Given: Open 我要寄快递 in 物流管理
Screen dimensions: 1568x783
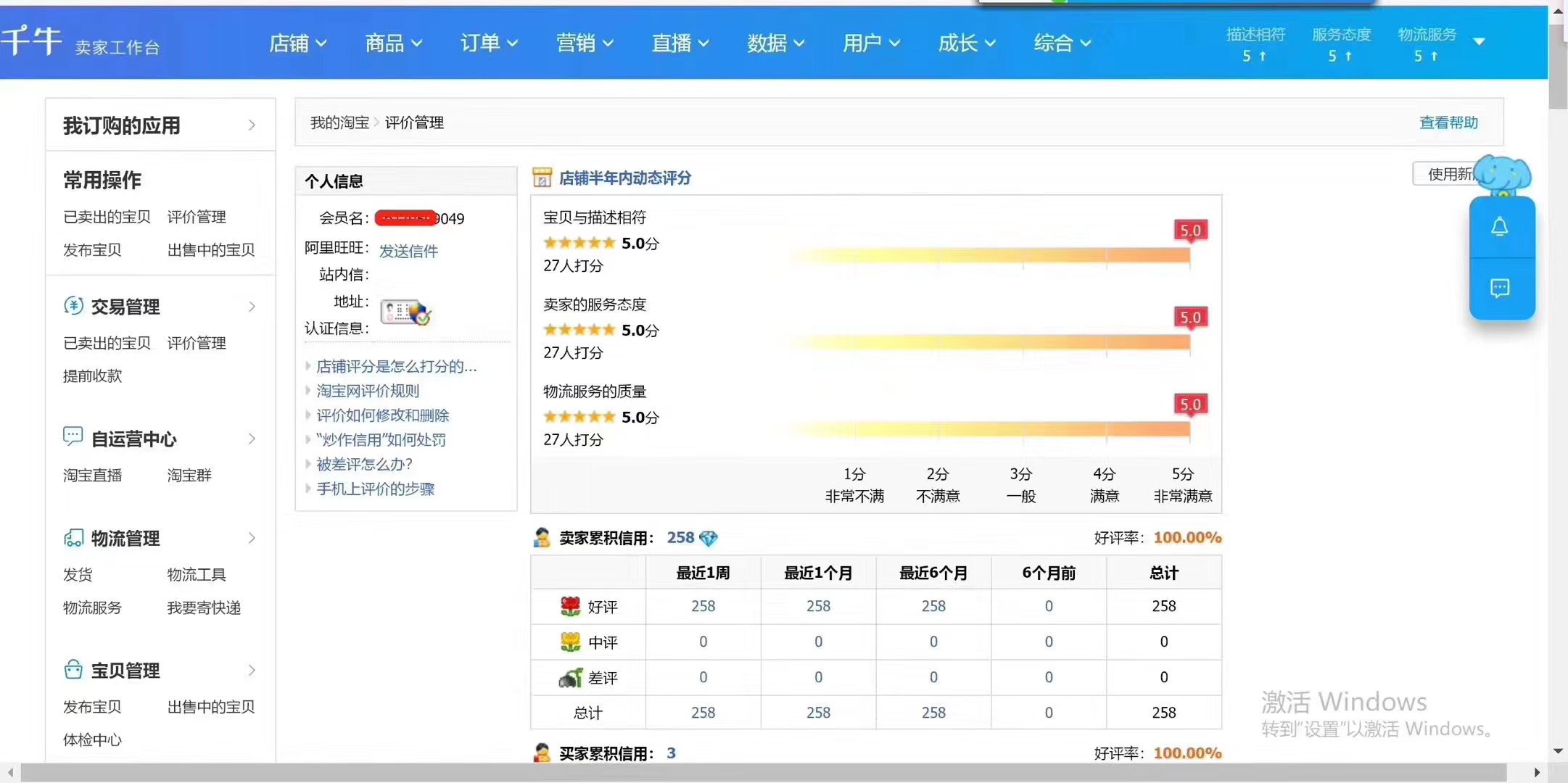Looking at the screenshot, I should point(204,608).
